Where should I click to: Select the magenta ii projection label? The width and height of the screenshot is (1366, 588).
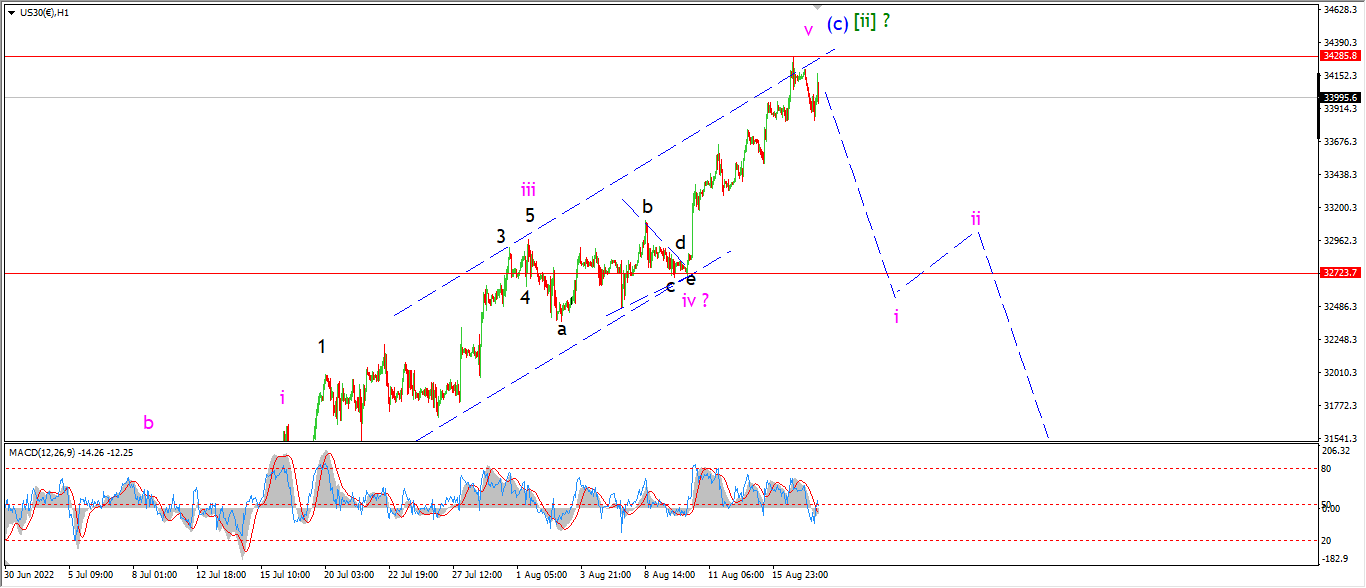pyautogui.click(x=976, y=217)
